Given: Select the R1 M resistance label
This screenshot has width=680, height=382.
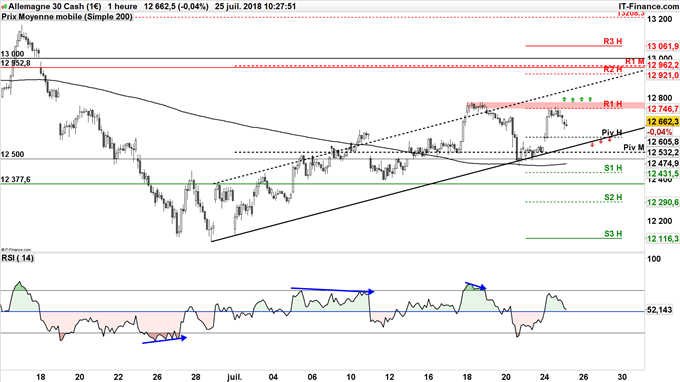Looking at the screenshot, I should pyautogui.click(x=634, y=61).
